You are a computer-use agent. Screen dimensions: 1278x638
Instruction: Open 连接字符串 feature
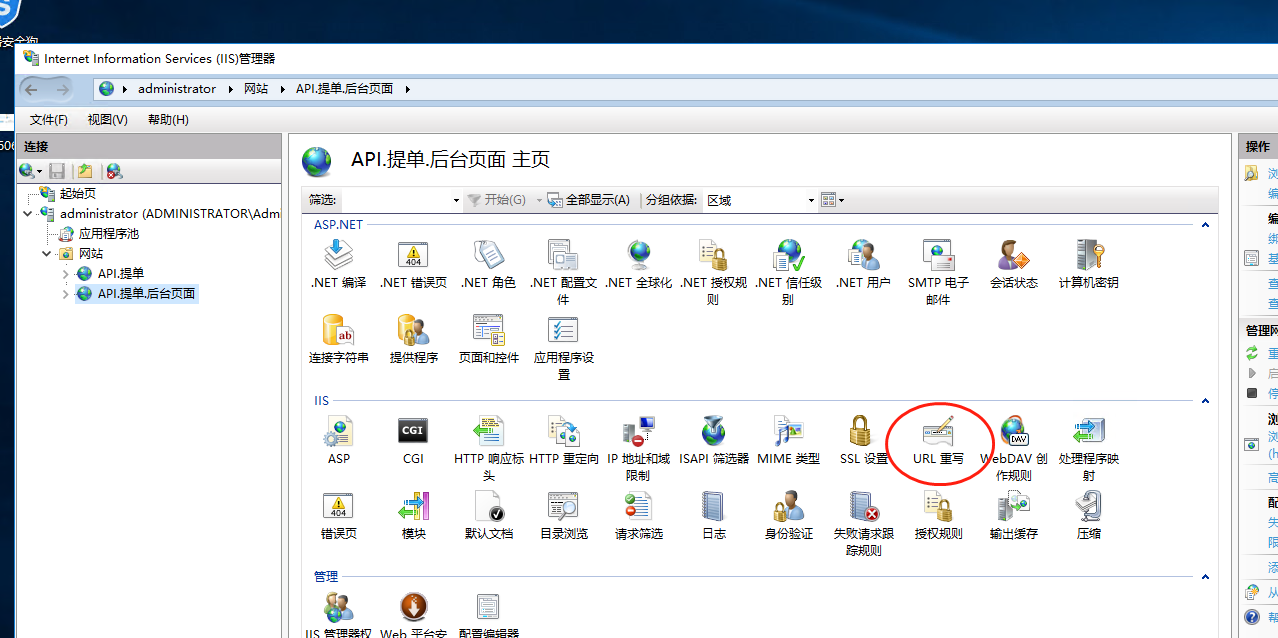338,339
